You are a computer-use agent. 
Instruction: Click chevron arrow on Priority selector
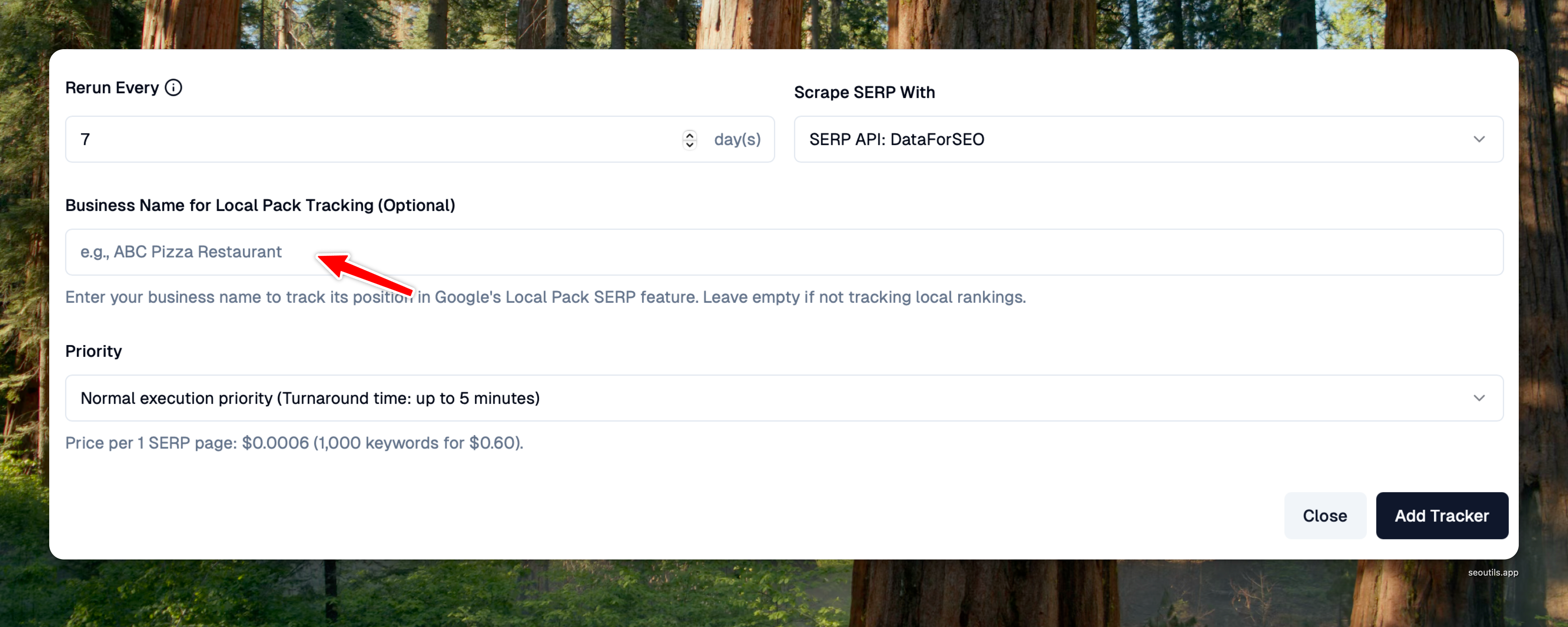(x=1478, y=398)
